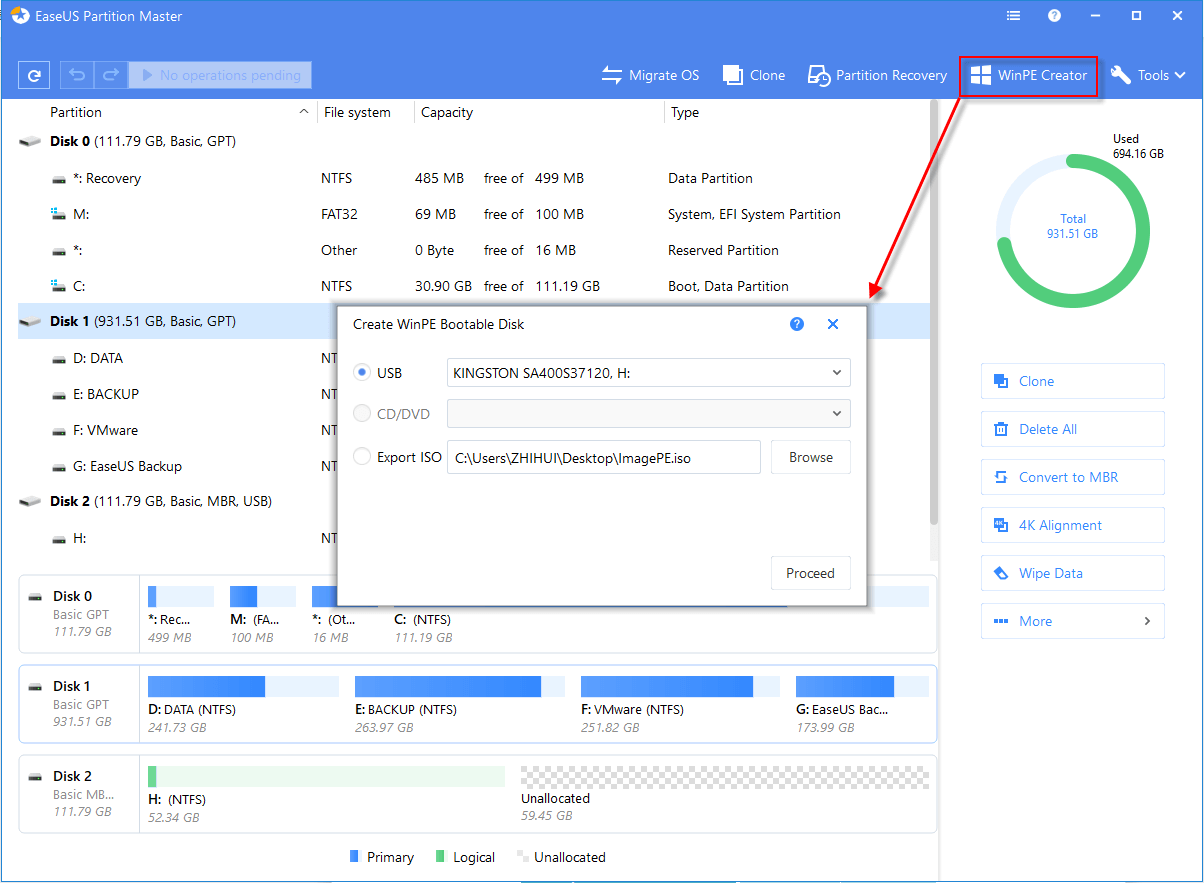Screen dimensions: 1204x883
Task: Click the ISO file path input field
Action: (603, 458)
